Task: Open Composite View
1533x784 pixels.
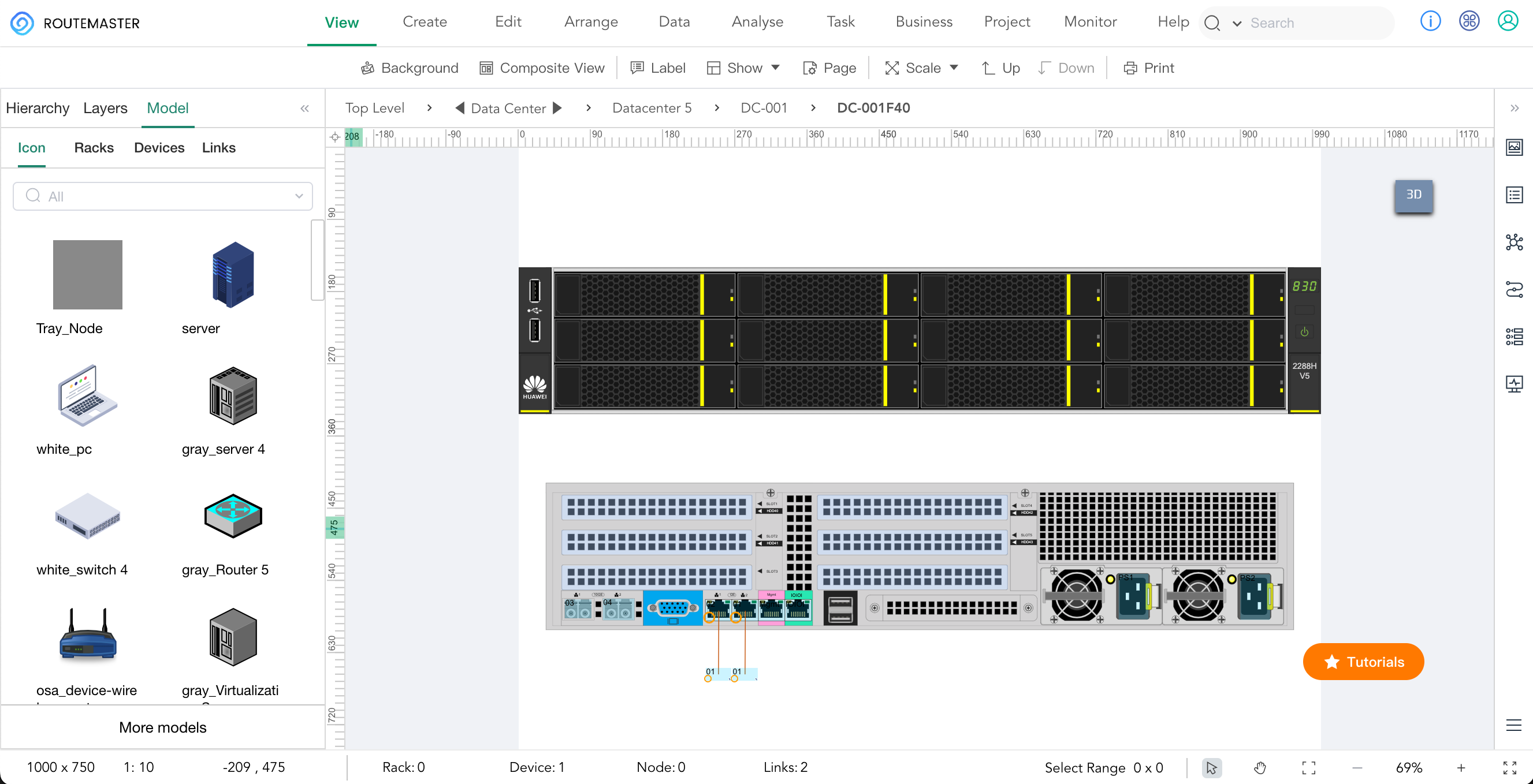Action: click(542, 68)
